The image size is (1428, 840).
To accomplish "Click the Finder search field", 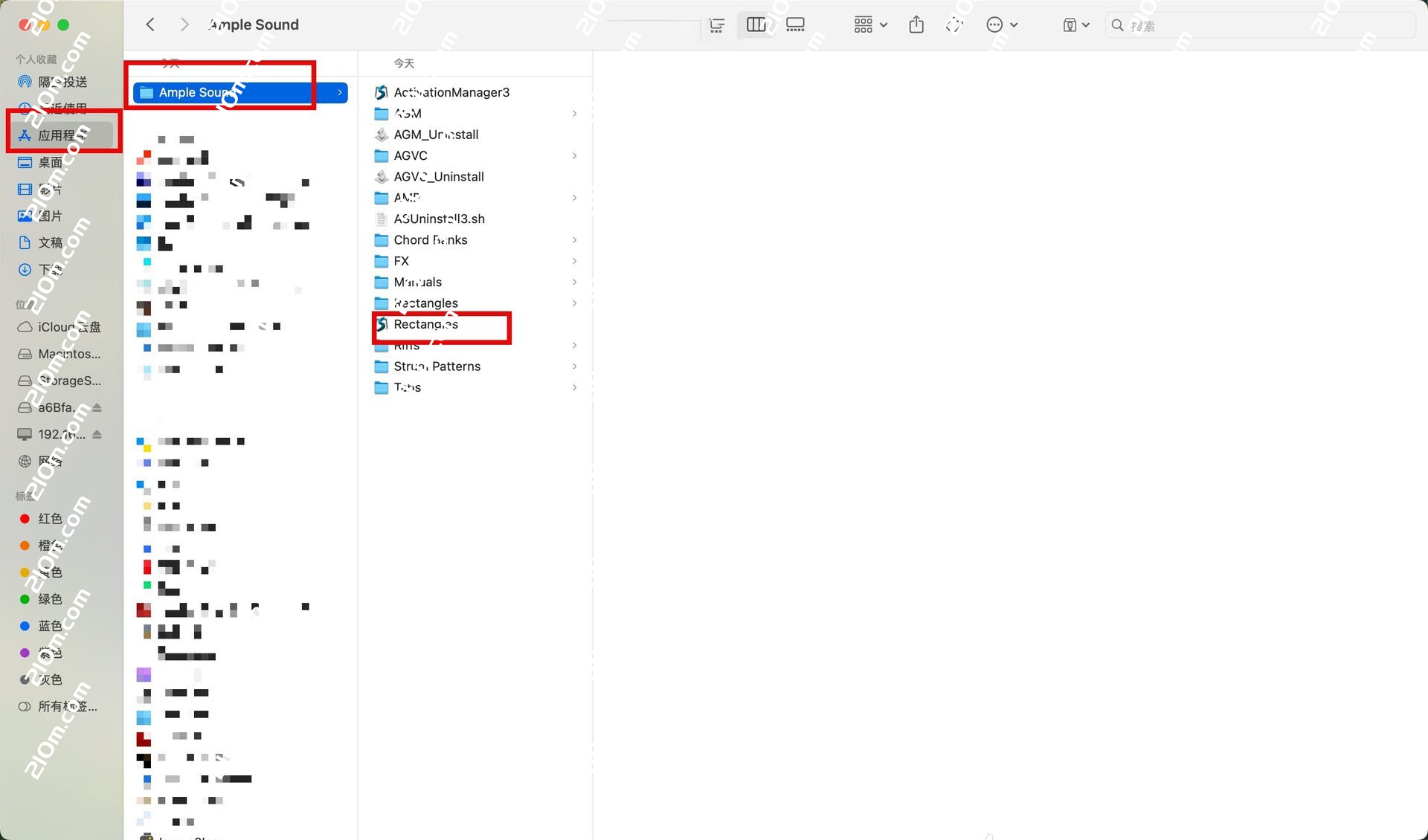I will [x=1261, y=25].
